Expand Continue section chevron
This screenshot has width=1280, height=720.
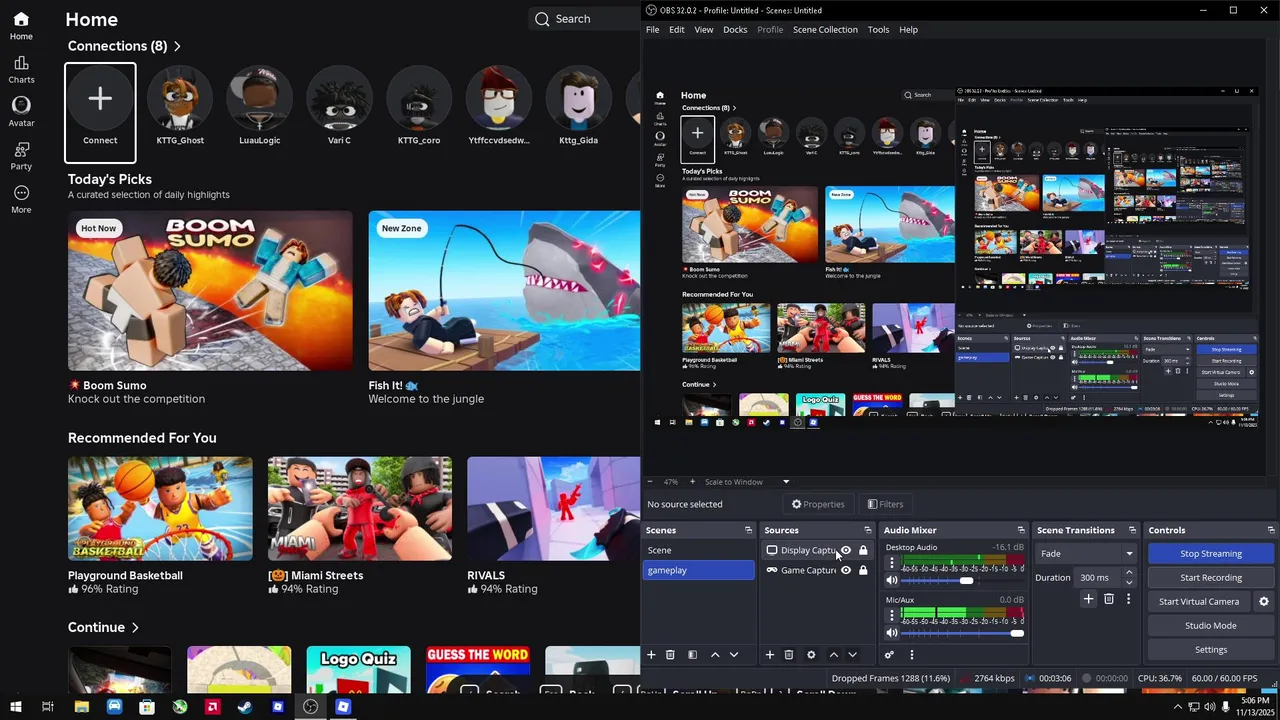(x=135, y=628)
